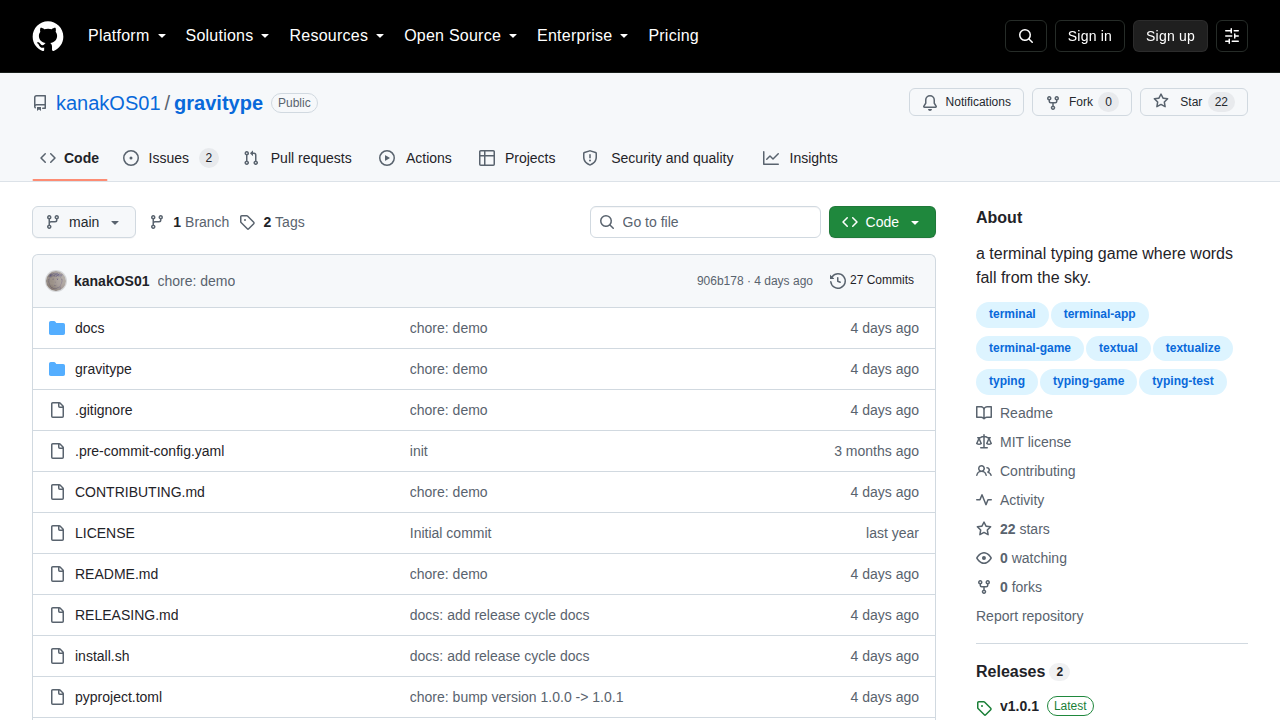1280x720 pixels.
Task: Click the Star icon for the repository
Action: tap(1161, 102)
